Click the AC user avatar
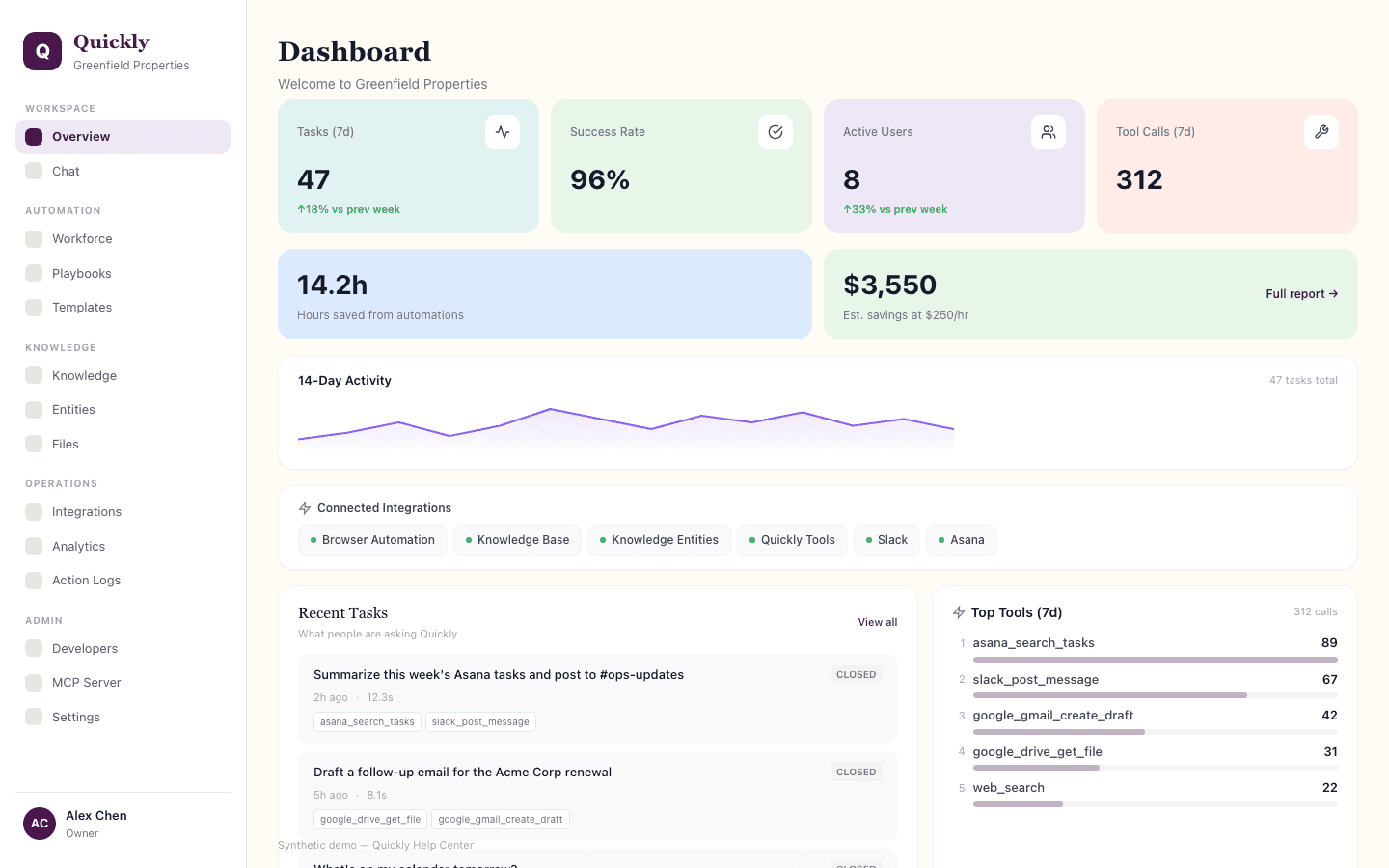1389x868 pixels. point(40,824)
